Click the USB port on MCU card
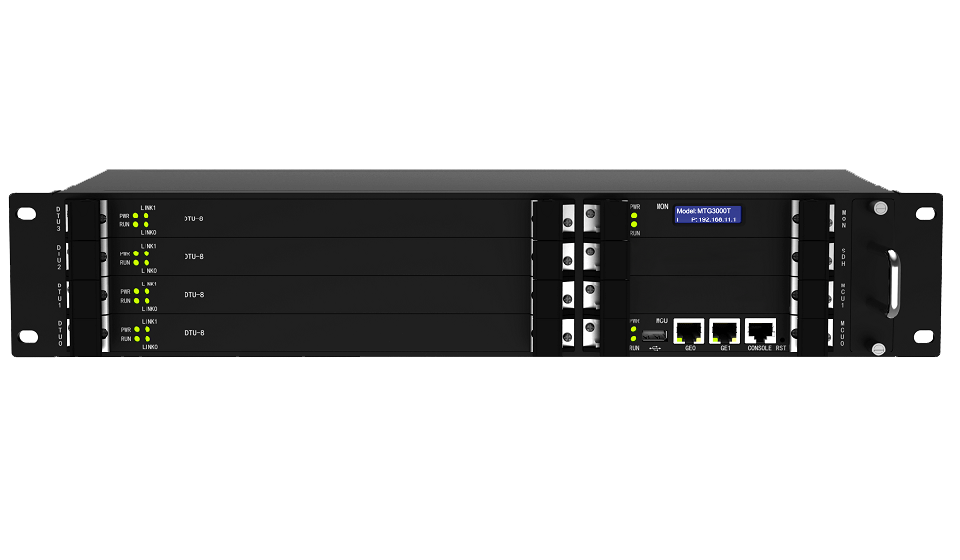This screenshot has height=560, width=960. coord(654,336)
